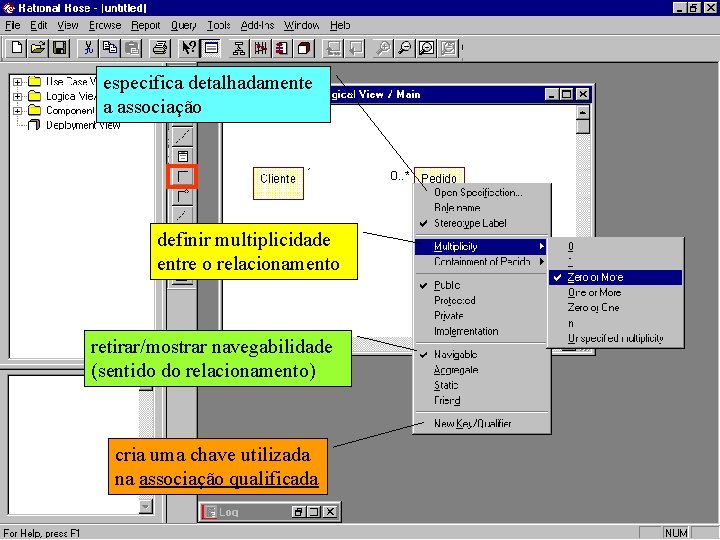Select multiplicity value 0
Viewport: 720px width, 540px height.
pos(615,247)
